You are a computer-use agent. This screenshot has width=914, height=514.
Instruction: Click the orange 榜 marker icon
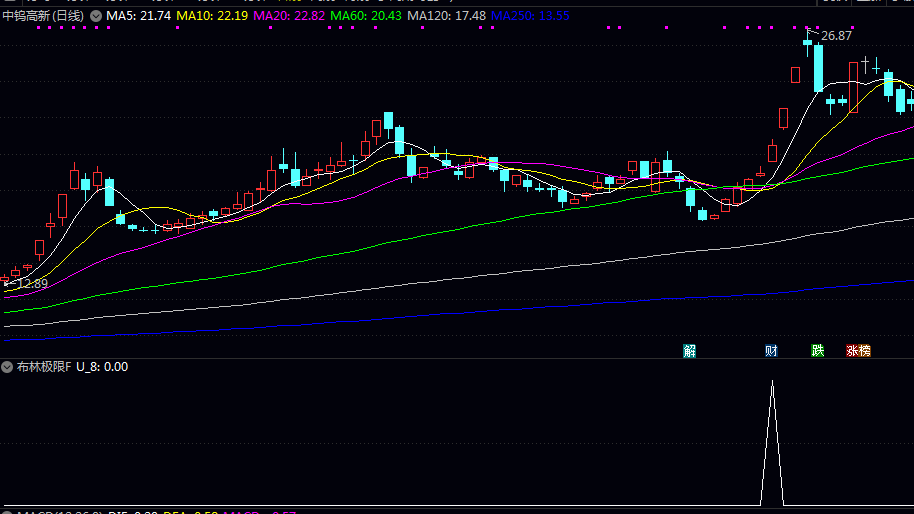(x=865, y=350)
